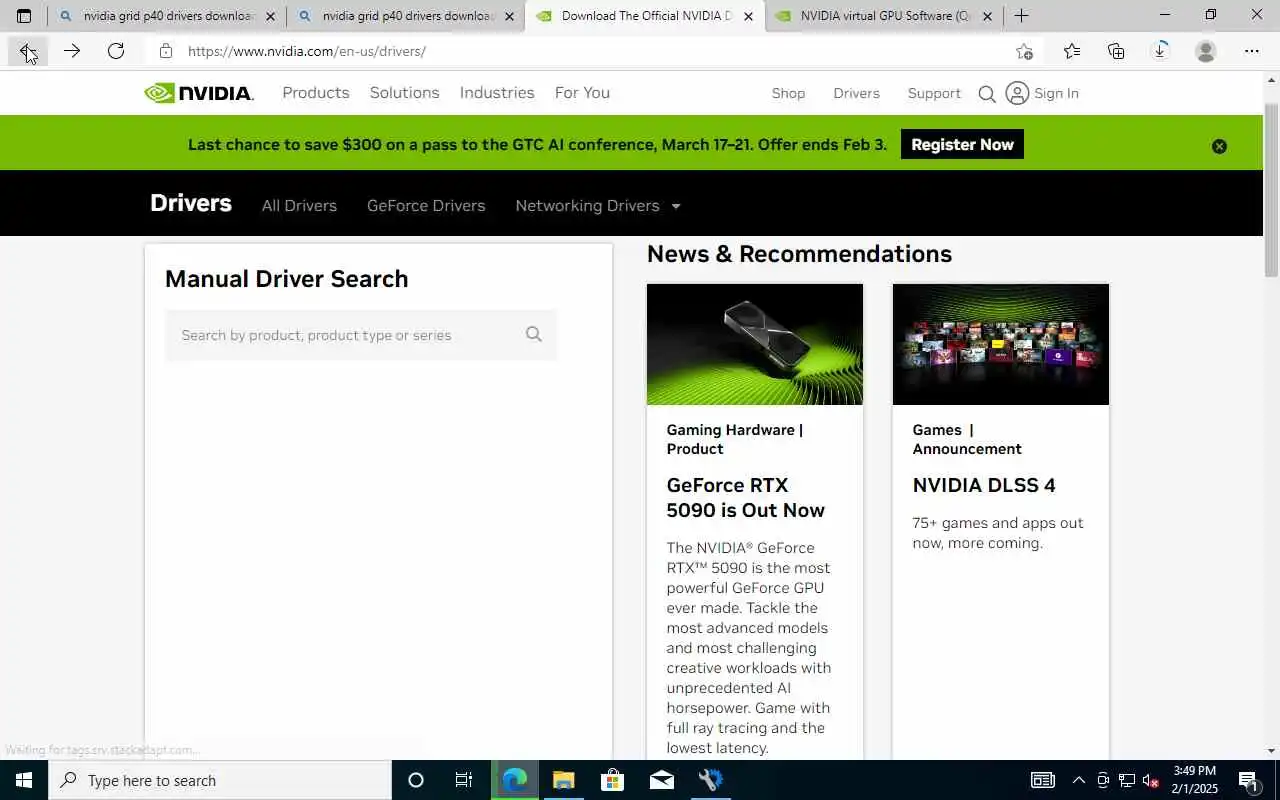
Task: Open the Favorites list icon
Action: [1072, 51]
